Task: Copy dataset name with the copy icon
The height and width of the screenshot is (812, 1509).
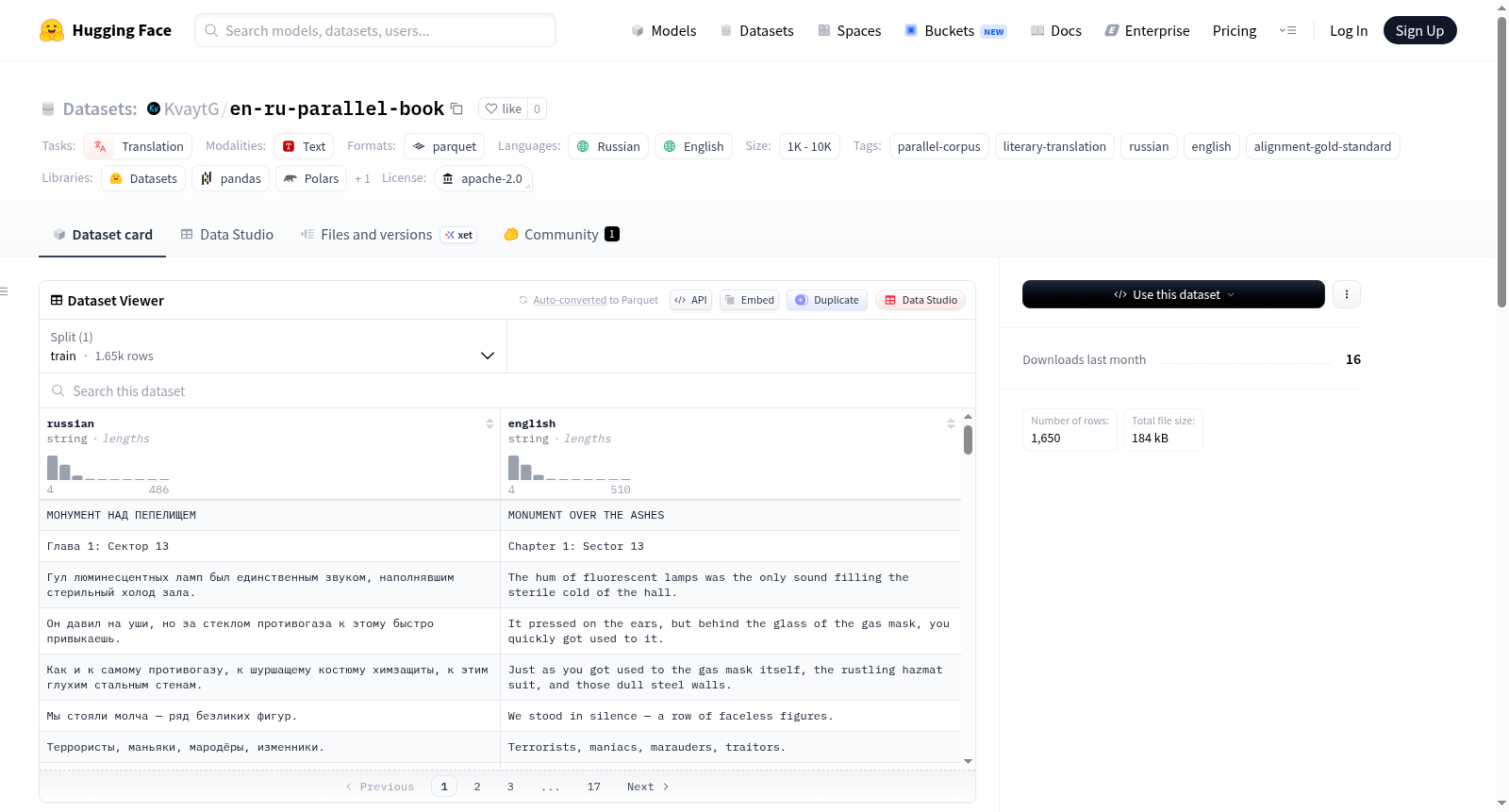Action: pyautogui.click(x=456, y=108)
